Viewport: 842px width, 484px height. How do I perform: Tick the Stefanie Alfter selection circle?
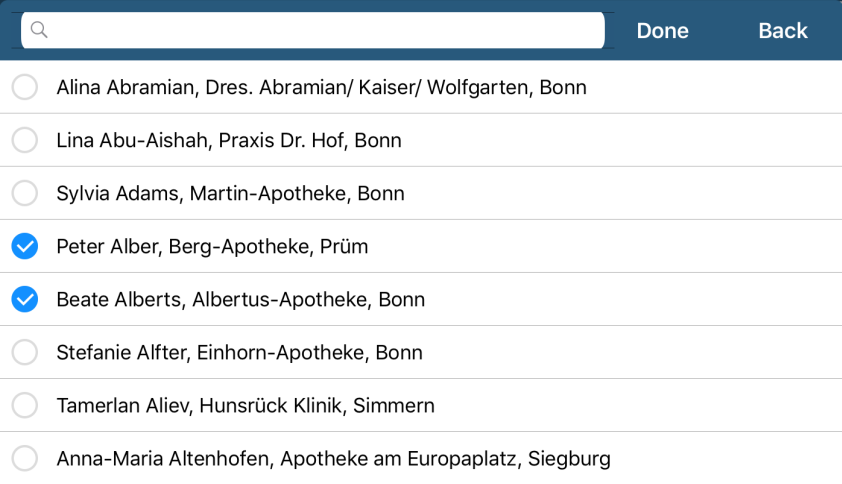coord(24,352)
